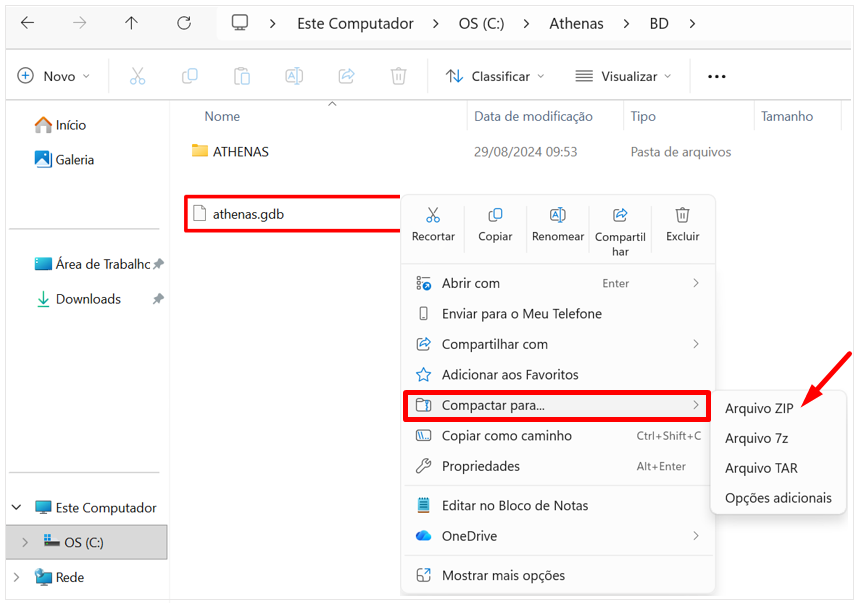Open Downloads in the sidebar
The height and width of the screenshot is (606, 859).
coord(88,299)
